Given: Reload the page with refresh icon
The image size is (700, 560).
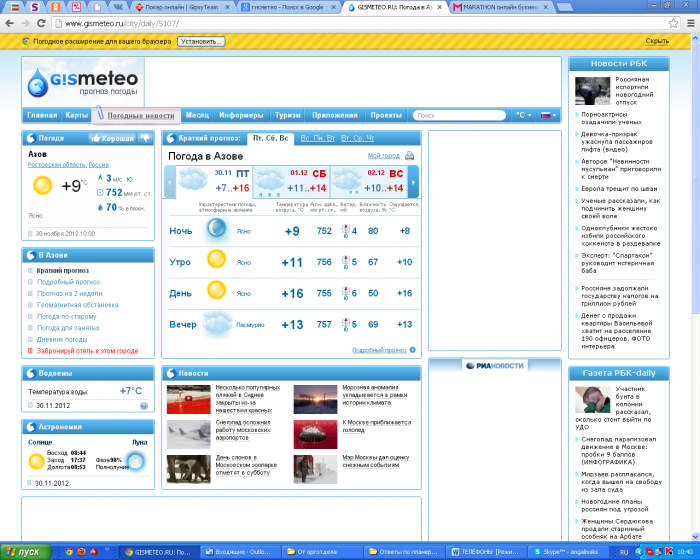Looking at the screenshot, I should point(41,23).
